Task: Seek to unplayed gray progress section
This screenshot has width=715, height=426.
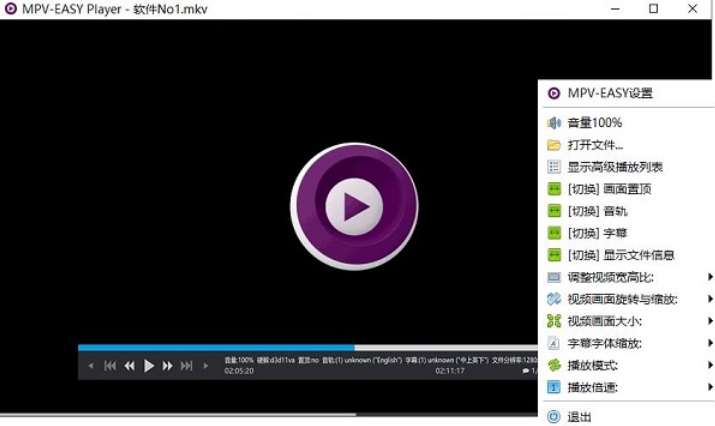Action: (446, 348)
